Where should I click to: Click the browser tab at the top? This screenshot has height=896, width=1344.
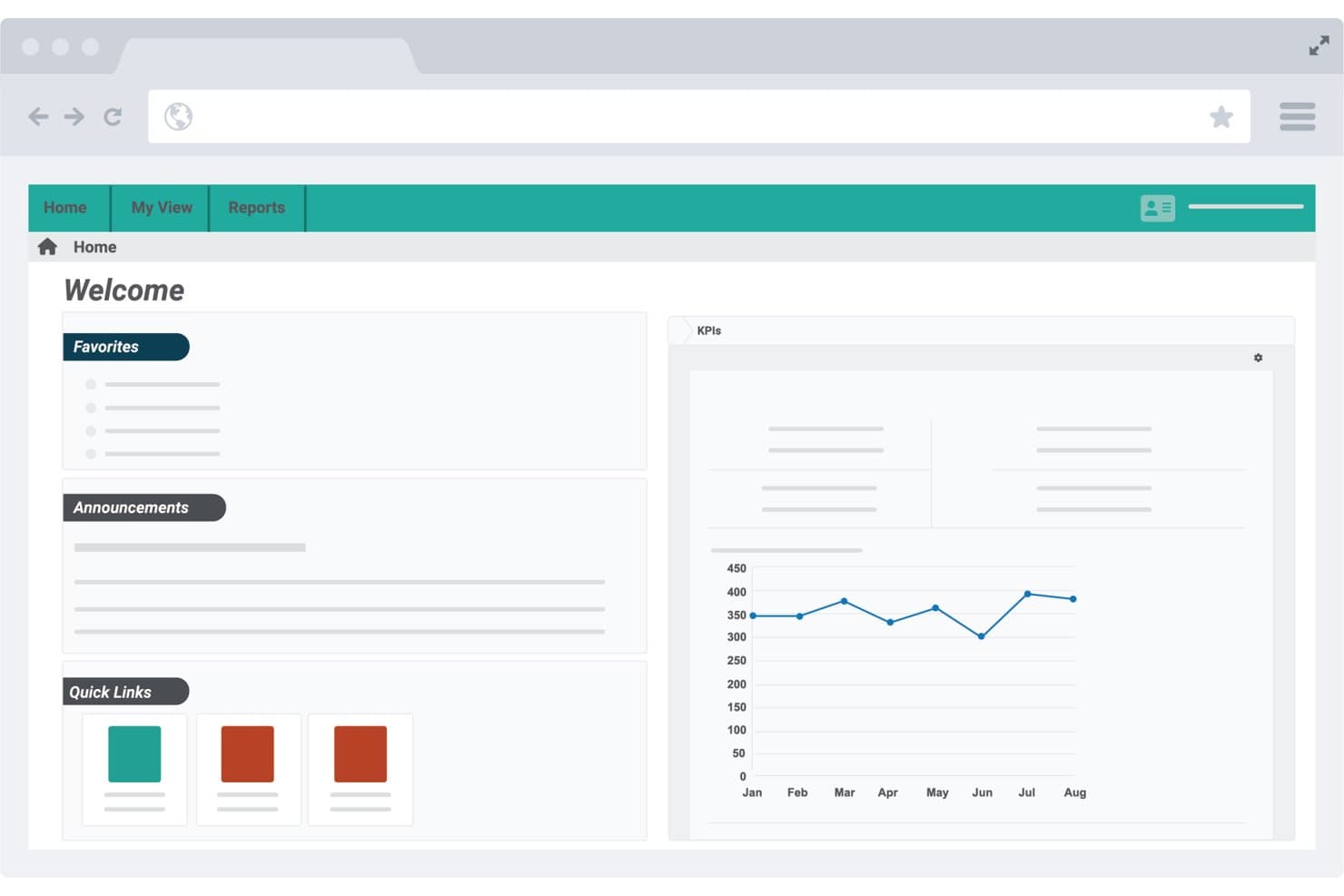coord(268,55)
